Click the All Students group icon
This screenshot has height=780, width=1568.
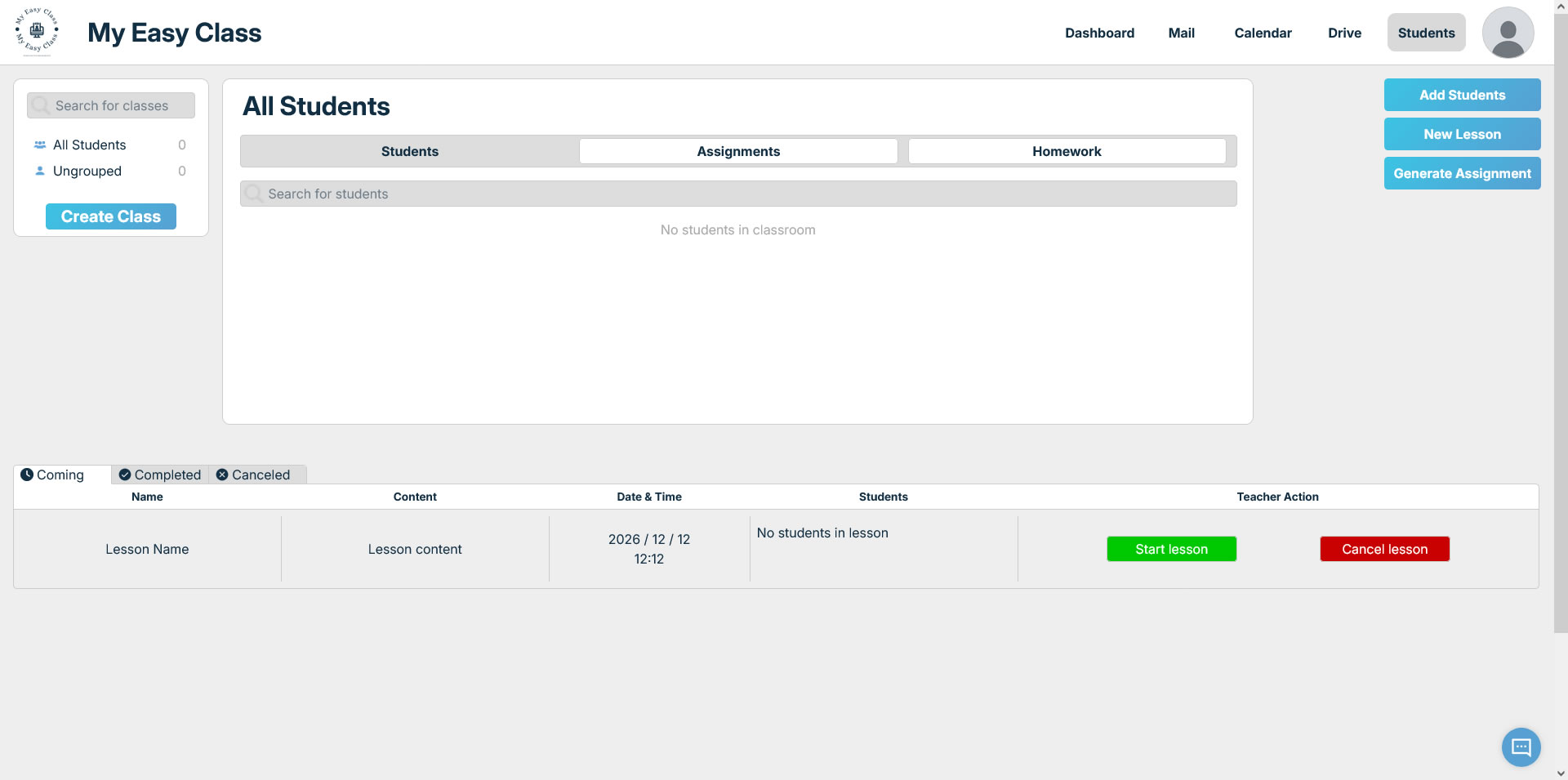(40, 145)
